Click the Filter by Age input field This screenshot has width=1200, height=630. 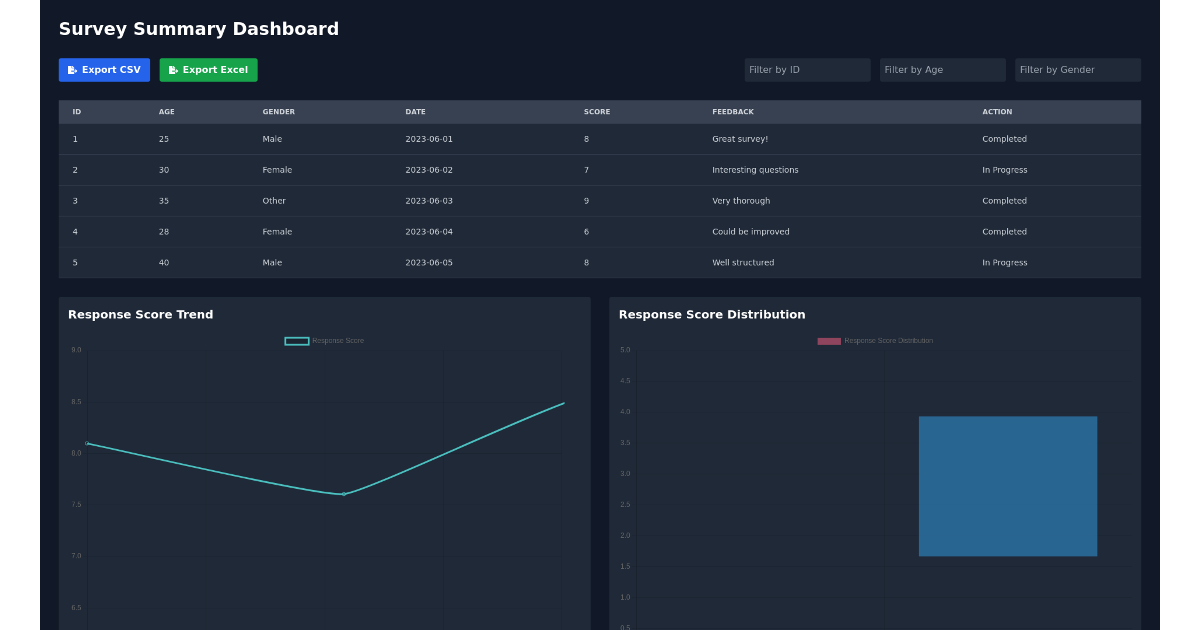point(942,70)
